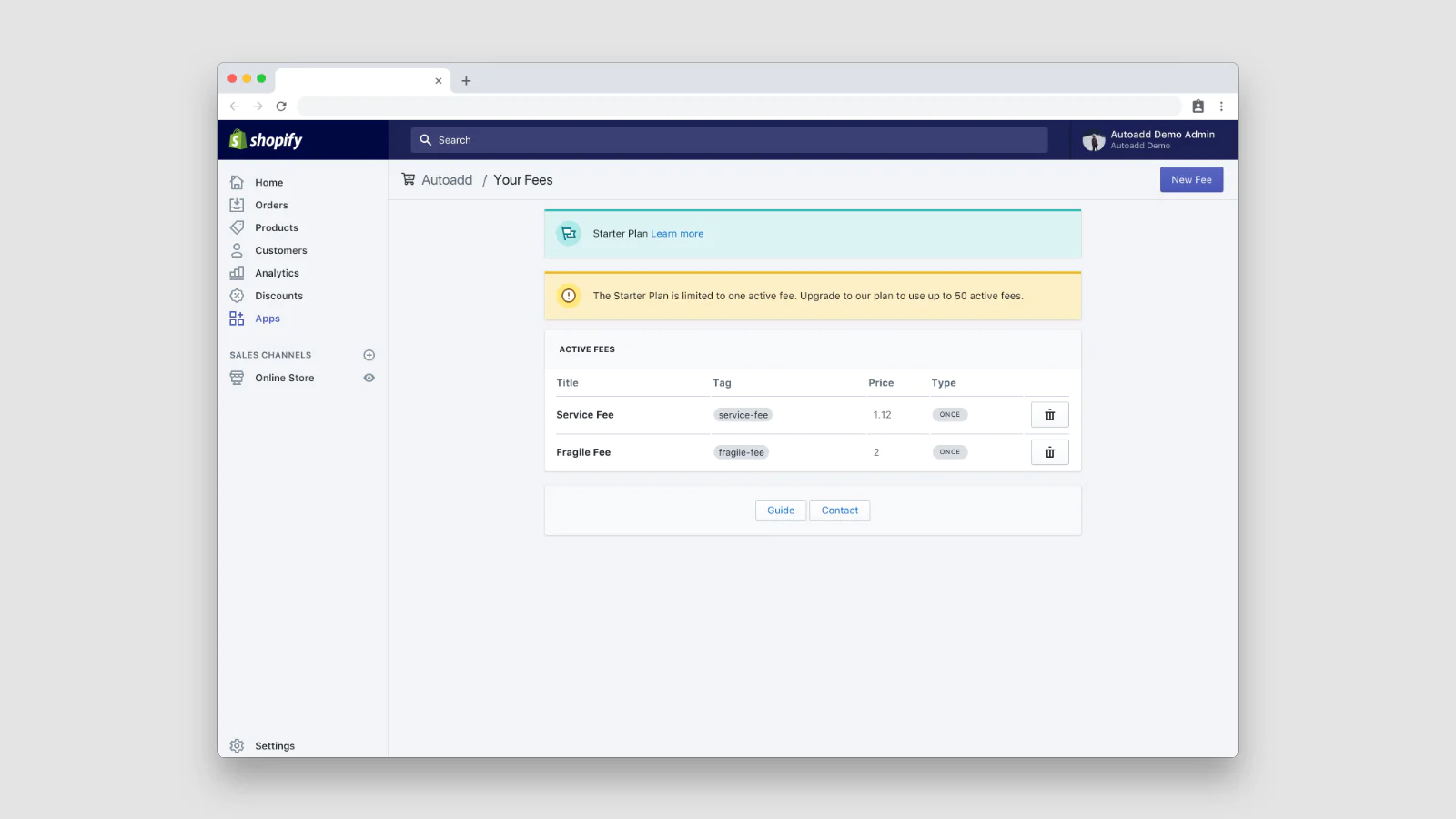View Online Store using the eye icon

[369, 378]
